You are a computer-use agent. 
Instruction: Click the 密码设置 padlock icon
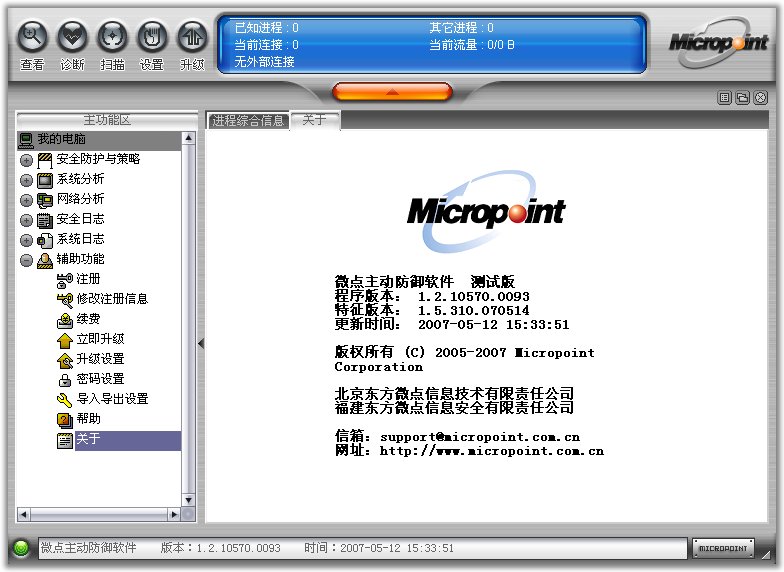pyautogui.click(x=65, y=380)
